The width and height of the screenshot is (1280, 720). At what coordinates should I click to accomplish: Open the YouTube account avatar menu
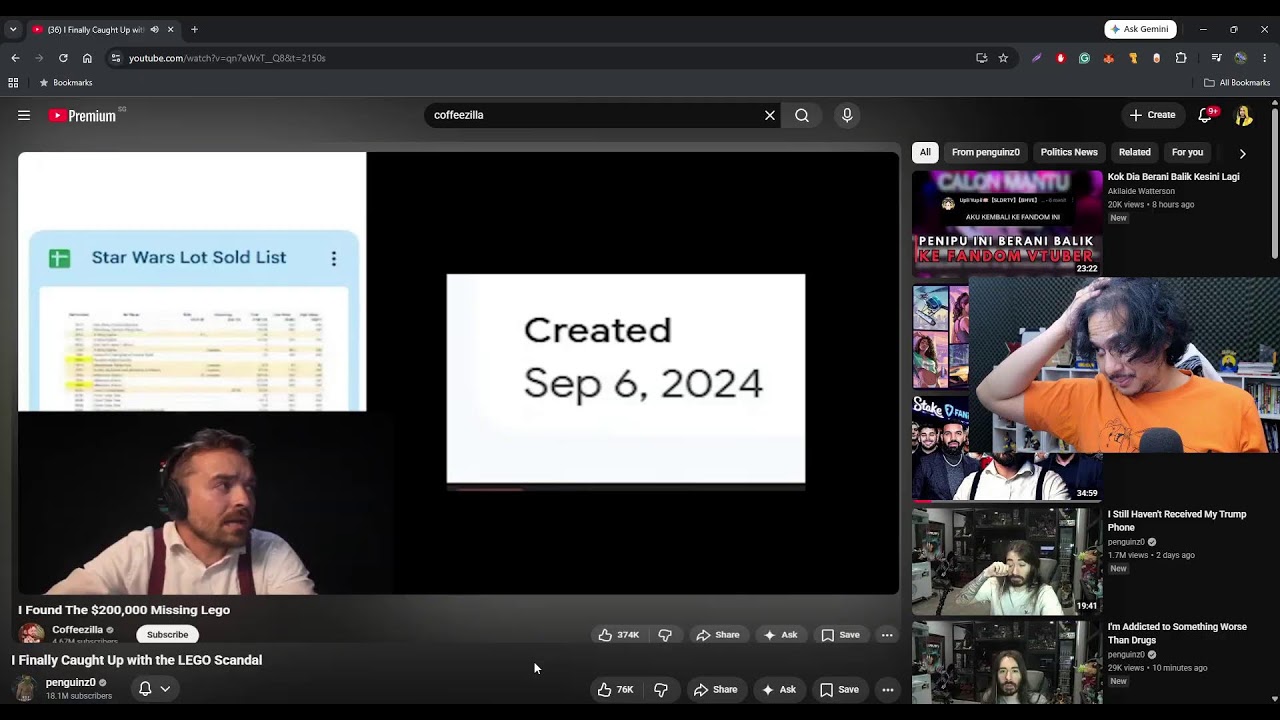[x=1244, y=116]
